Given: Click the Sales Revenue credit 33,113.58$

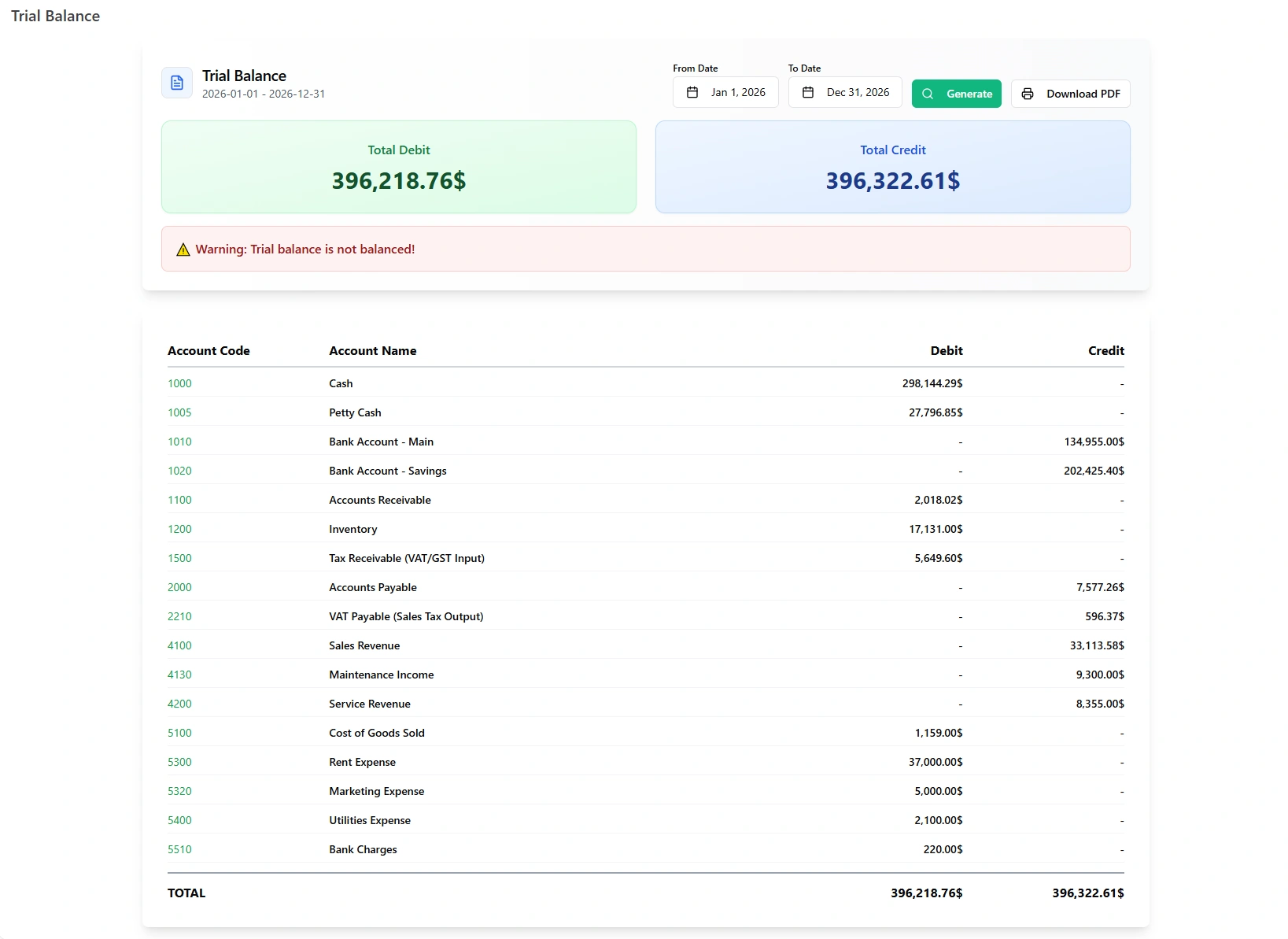Looking at the screenshot, I should point(1097,645).
